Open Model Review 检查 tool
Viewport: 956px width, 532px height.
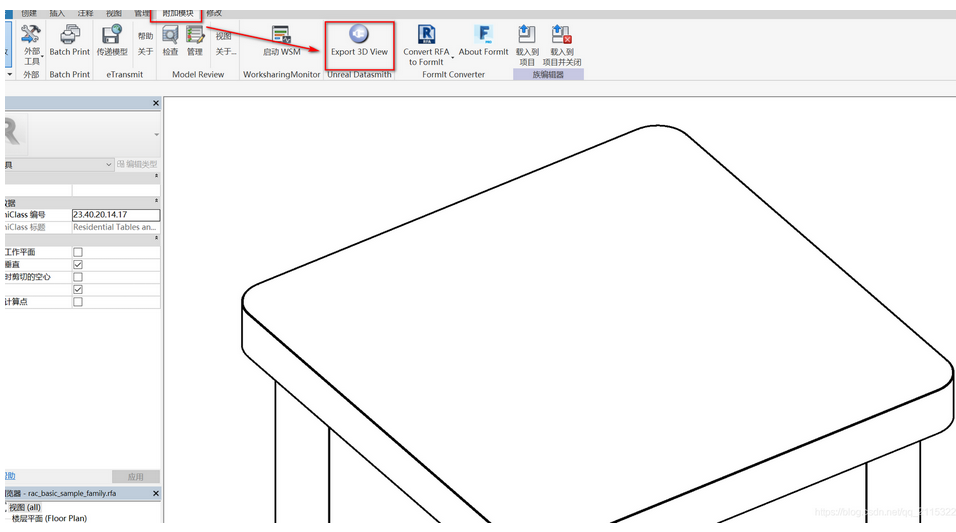[x=170, y=41]
